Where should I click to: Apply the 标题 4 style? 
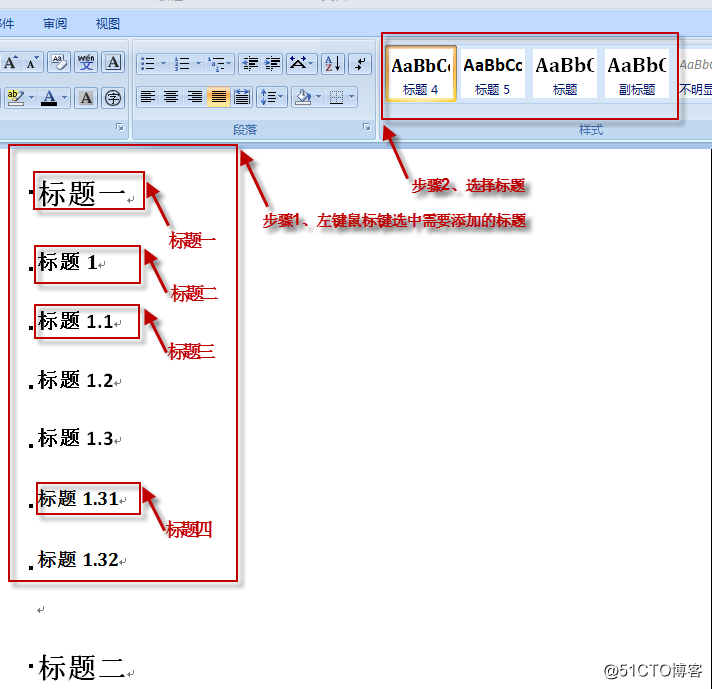pos(420,74)
